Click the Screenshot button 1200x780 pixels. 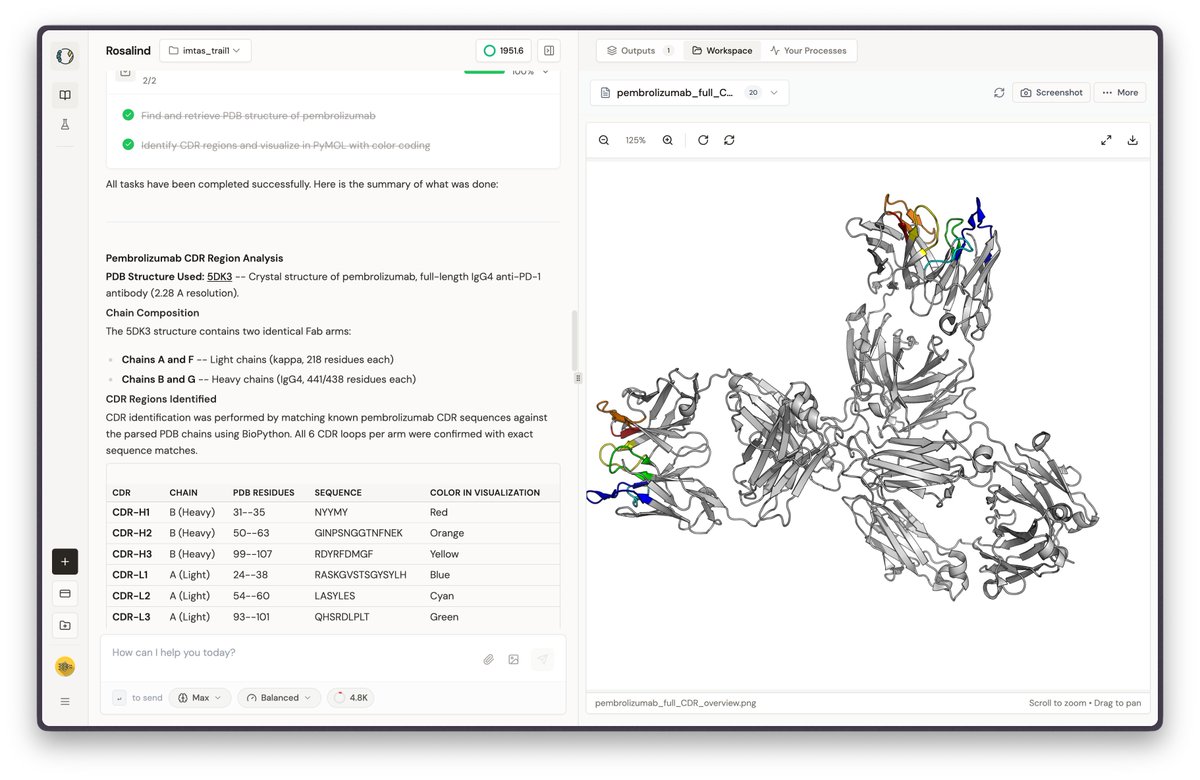pos(1051,92)
